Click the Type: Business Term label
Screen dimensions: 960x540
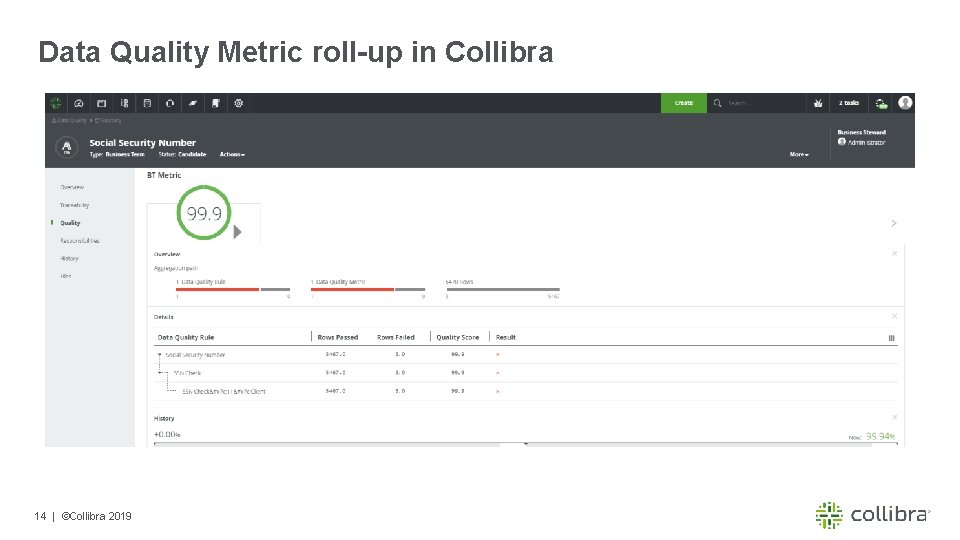coord(117,154)
